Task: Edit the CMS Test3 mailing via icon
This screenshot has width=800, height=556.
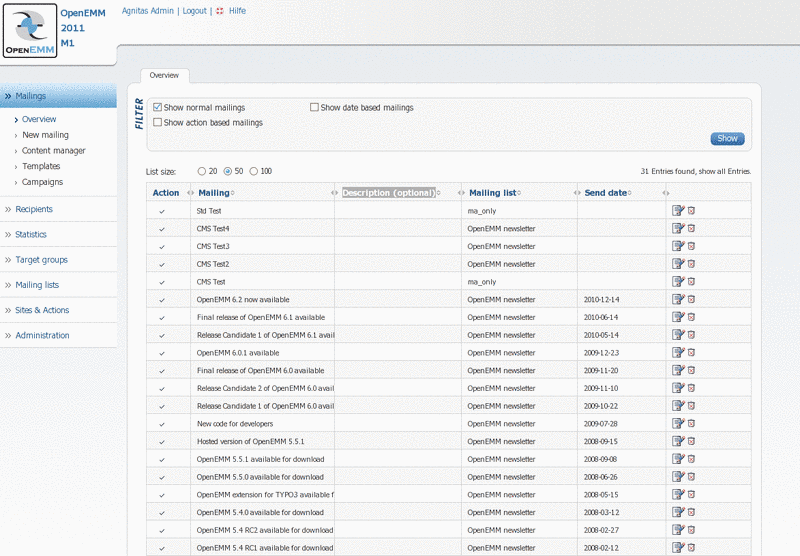Action: coord(678,246)
